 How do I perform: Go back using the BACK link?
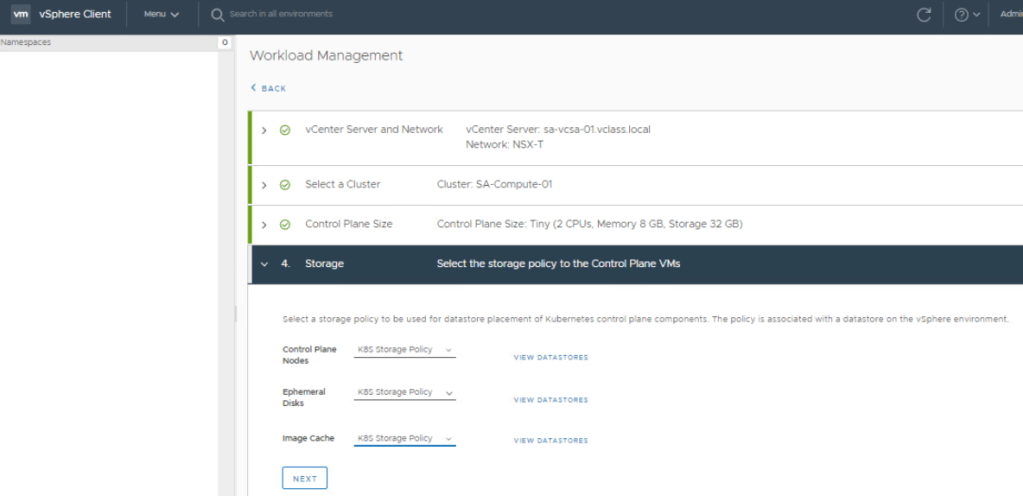[268, 89]
